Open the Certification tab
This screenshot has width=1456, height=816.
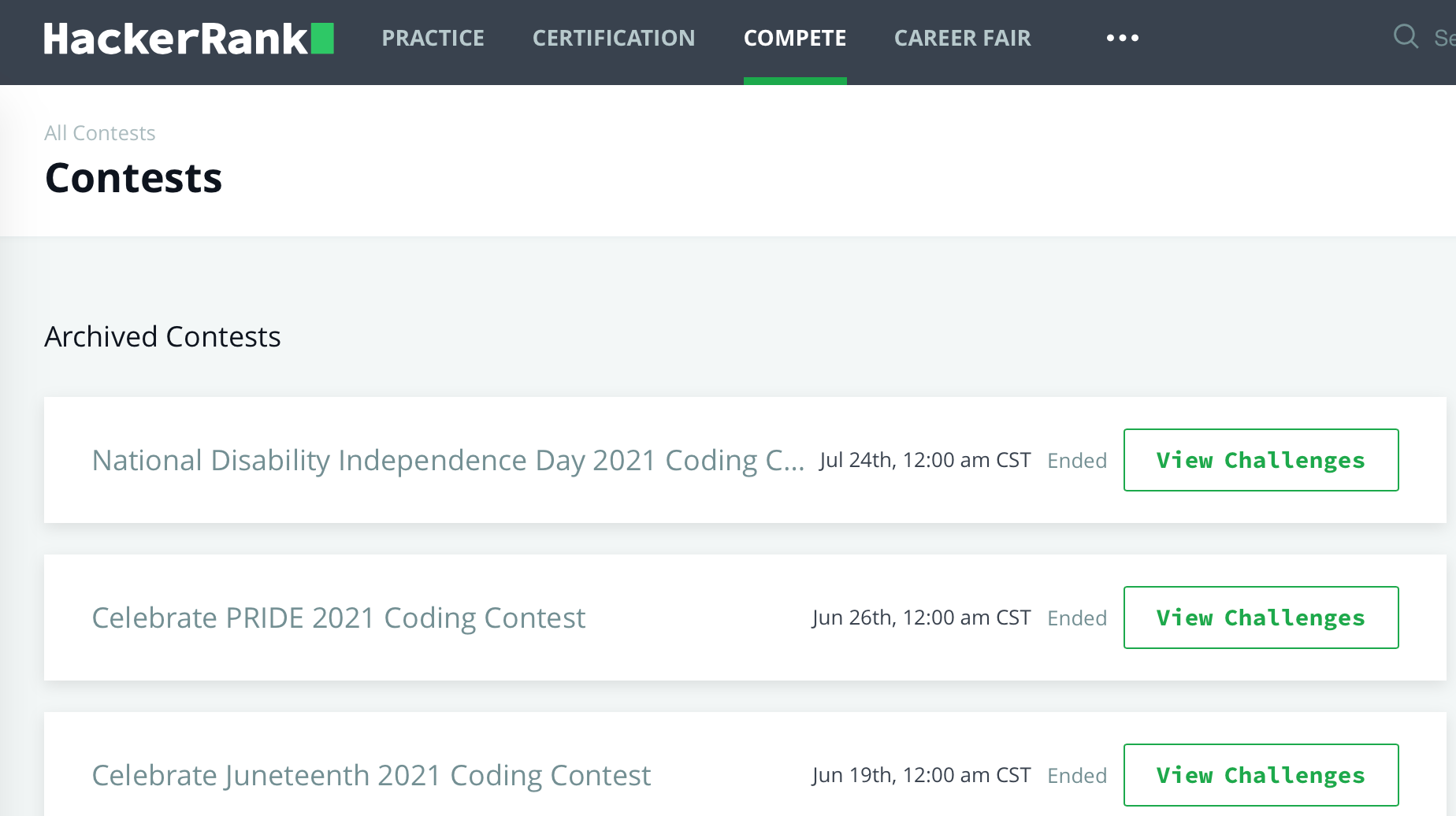(x=613, y=38)
